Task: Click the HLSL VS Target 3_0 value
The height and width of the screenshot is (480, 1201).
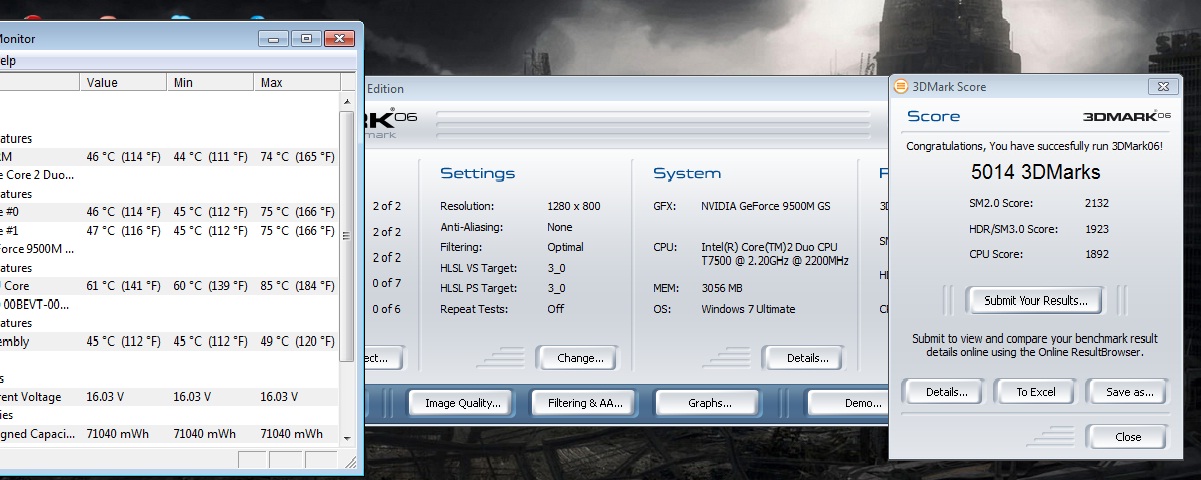Action: (556, 268)
